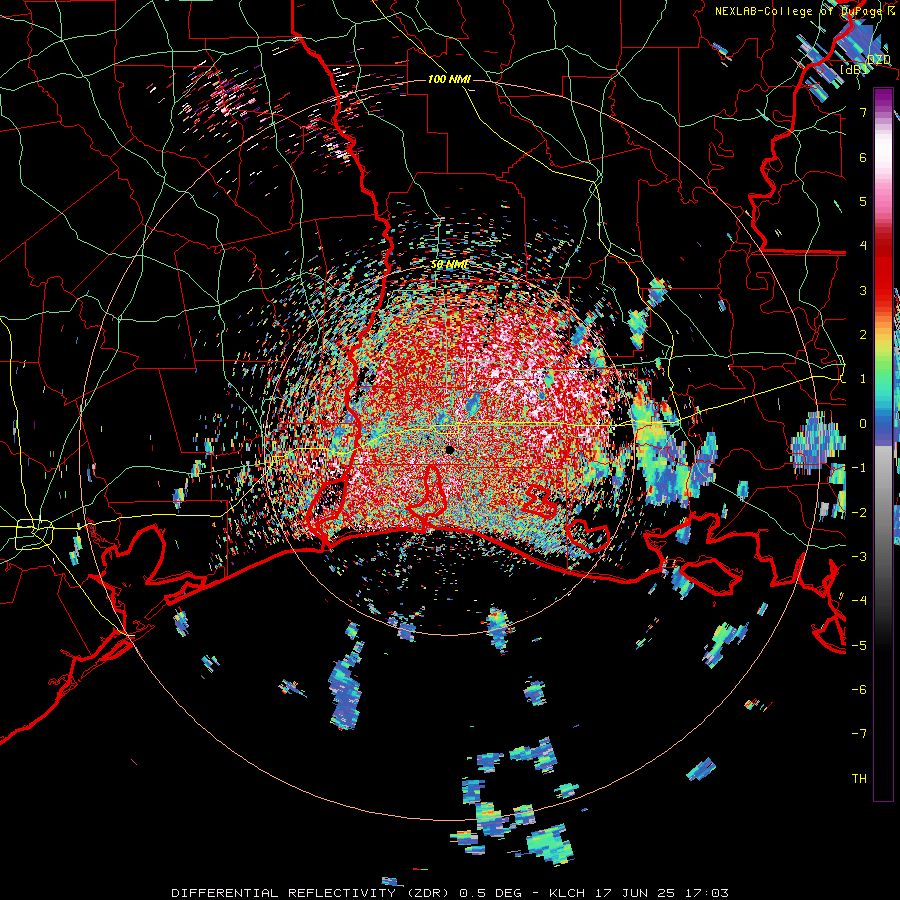The width and height of the screenshot is (900, 900).
Task: Click the "50 NMI" range ring label
Action: click(x=449, y=265)
